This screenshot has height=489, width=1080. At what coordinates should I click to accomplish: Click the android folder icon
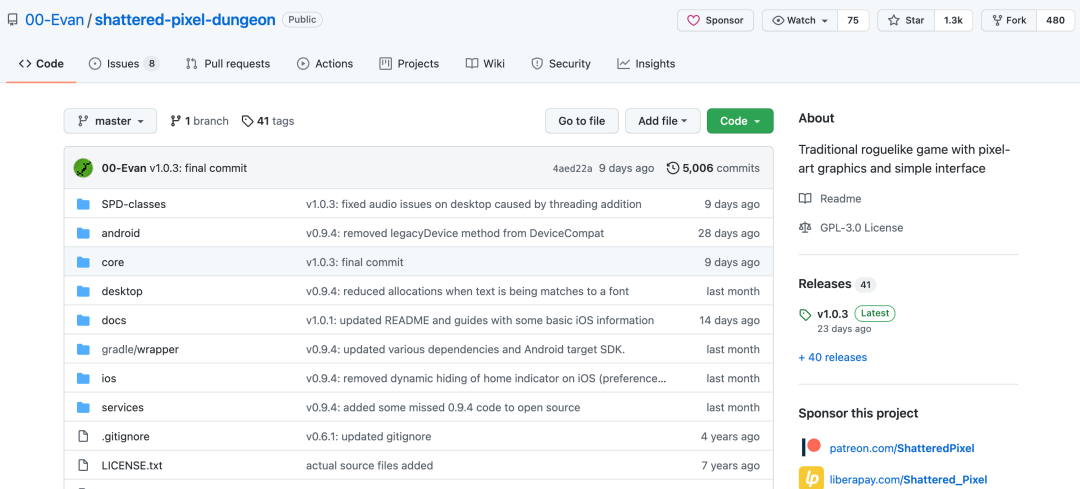[x=83, y=233]
